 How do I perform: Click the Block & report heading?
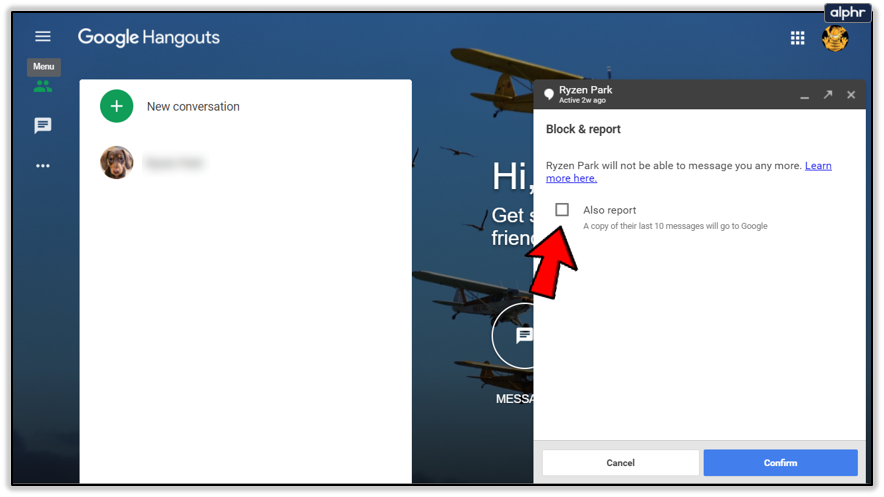tap(583, 129)
